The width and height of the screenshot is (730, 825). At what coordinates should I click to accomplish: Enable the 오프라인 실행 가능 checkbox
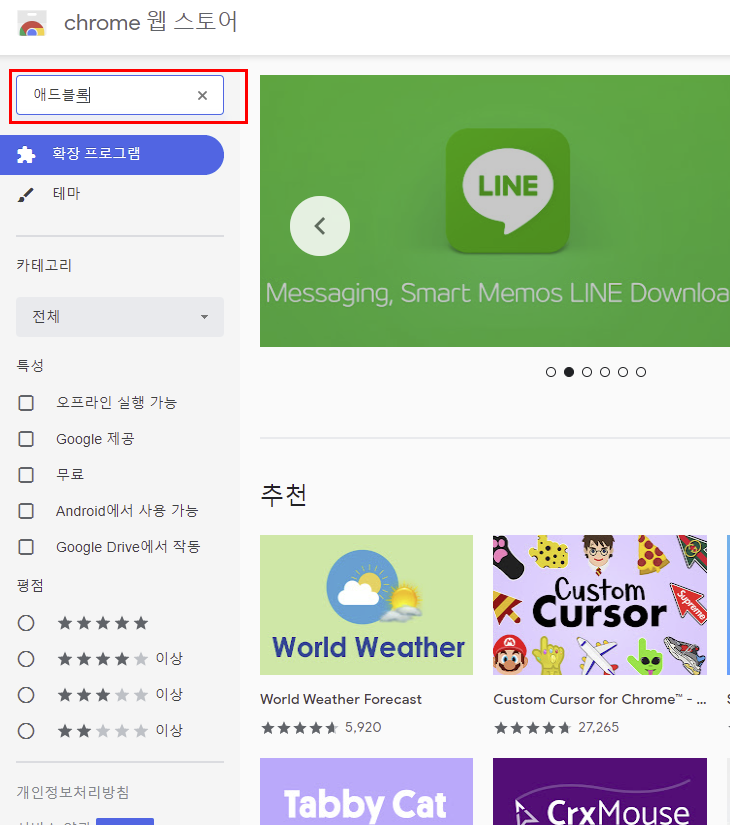[26, 403]
